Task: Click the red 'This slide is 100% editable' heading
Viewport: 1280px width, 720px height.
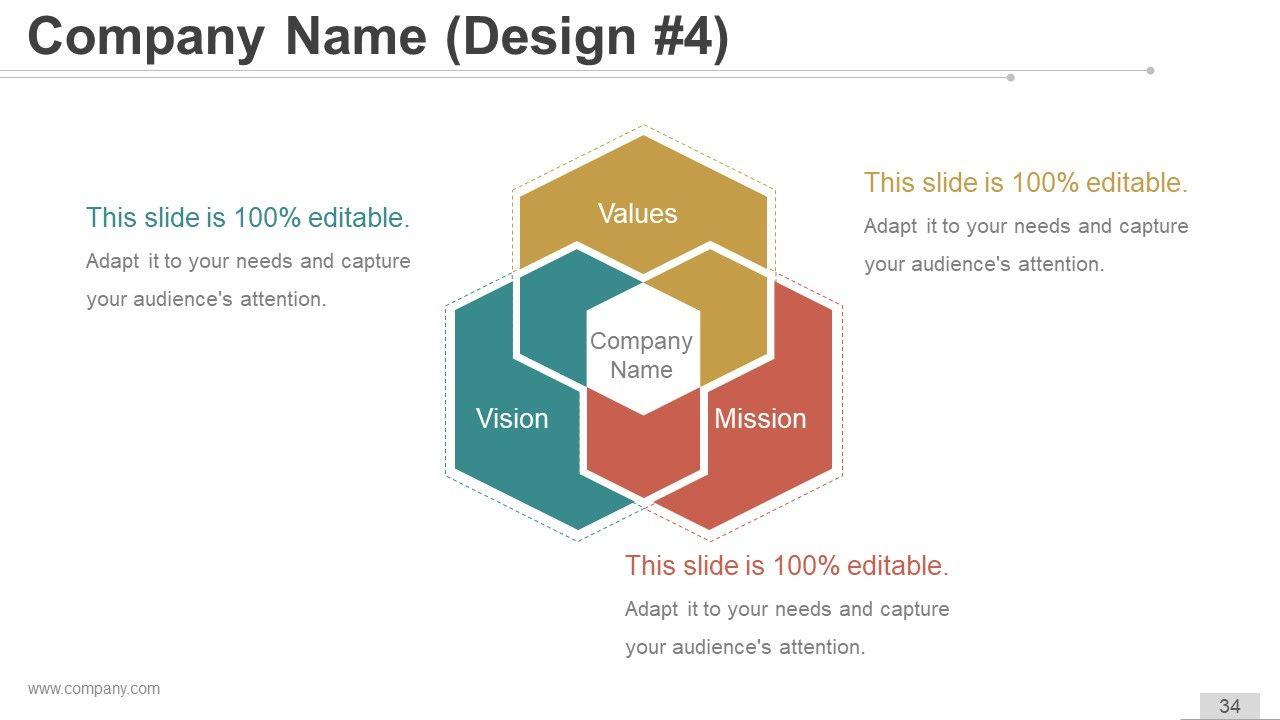Action: [x=787, y=566]
